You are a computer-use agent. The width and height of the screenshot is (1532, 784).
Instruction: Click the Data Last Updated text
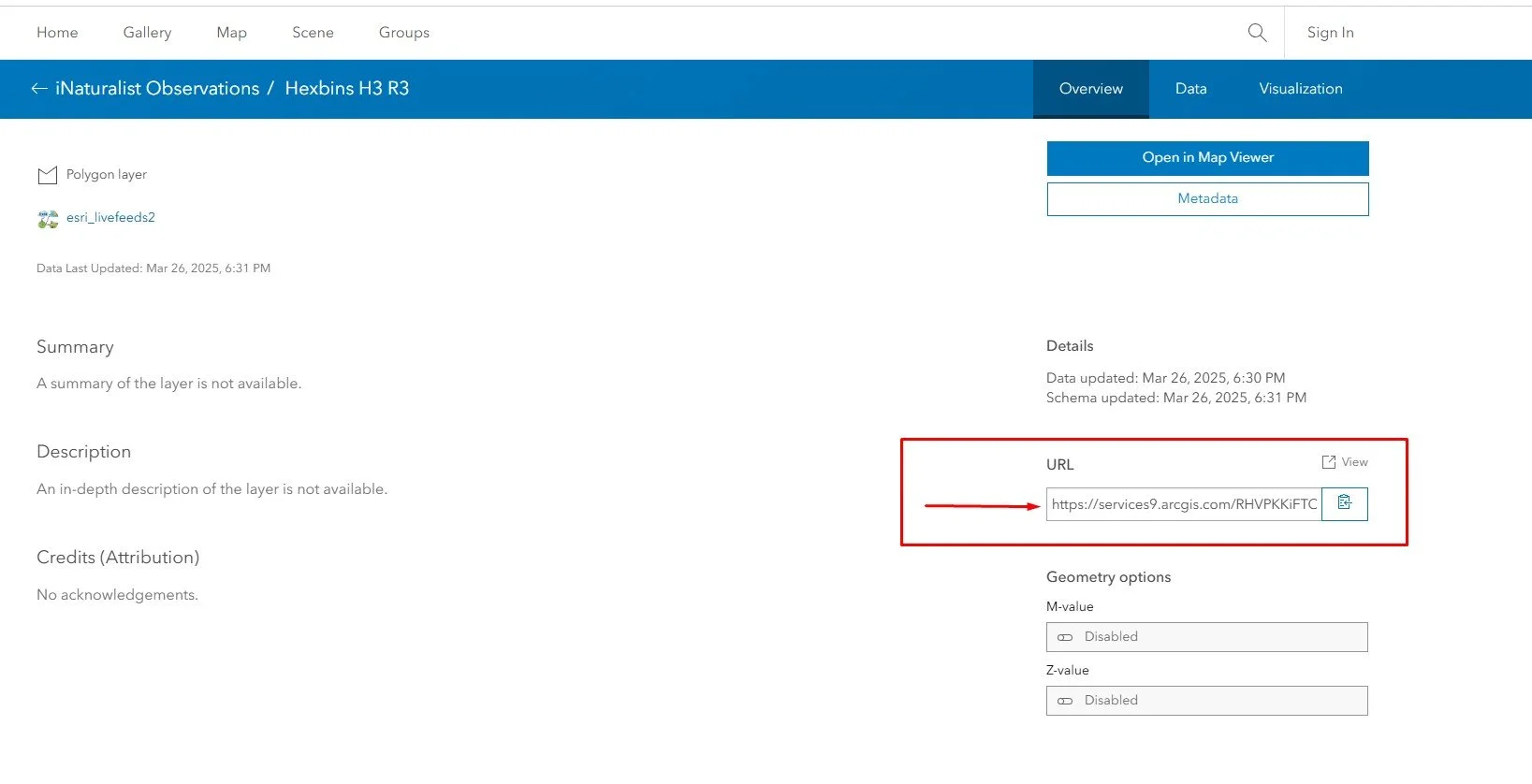point(153,269)
